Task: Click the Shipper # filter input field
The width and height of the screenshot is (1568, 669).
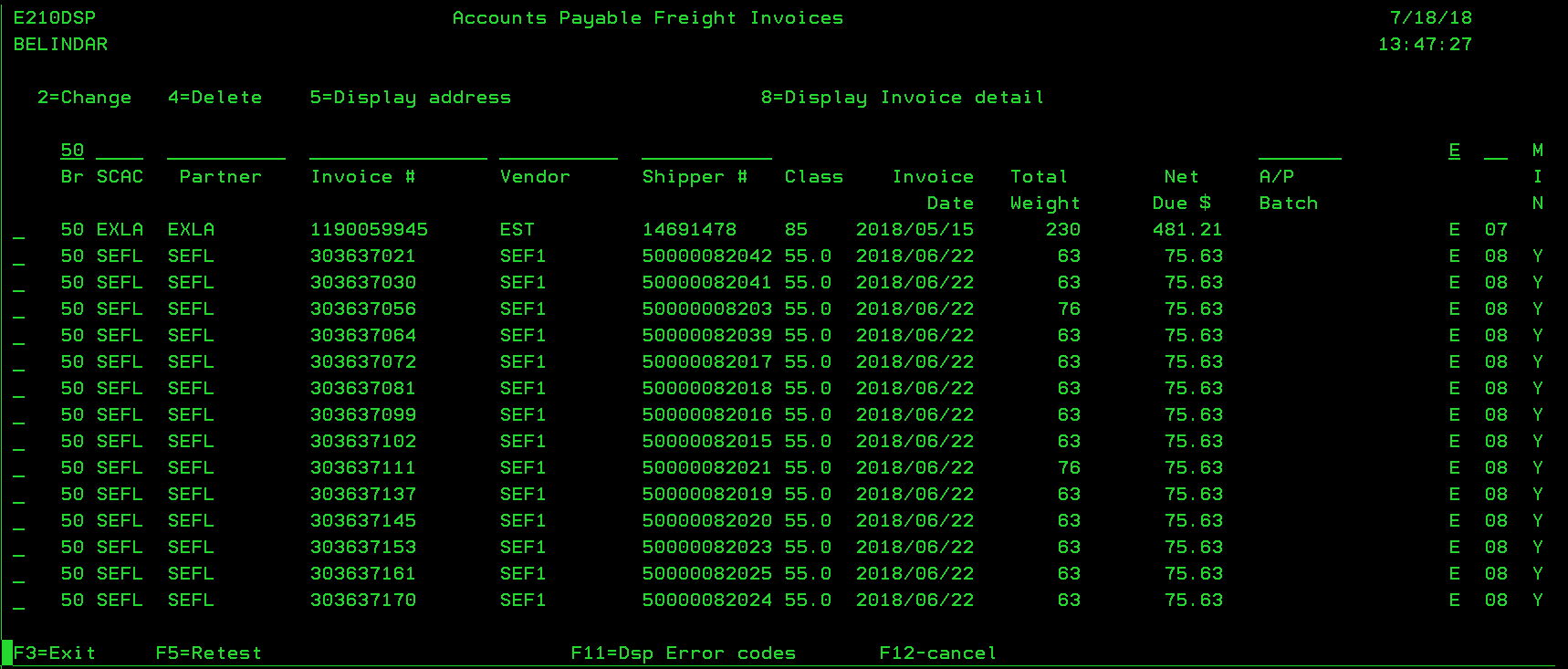Action: [x=706, y=151]
